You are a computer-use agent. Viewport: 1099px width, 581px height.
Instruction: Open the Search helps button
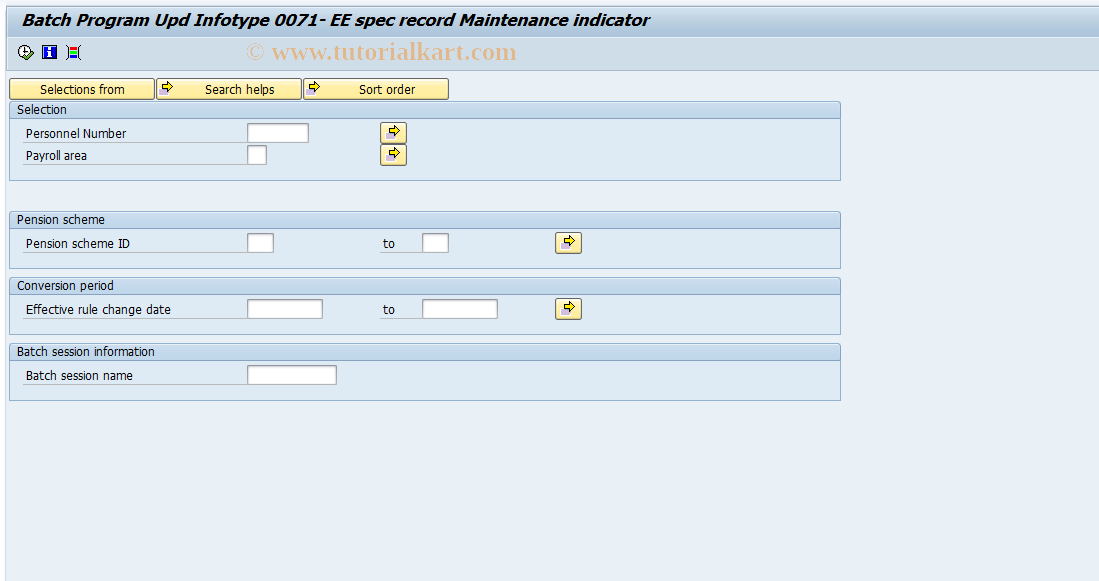pyautogui.click(x=228, y=89)
